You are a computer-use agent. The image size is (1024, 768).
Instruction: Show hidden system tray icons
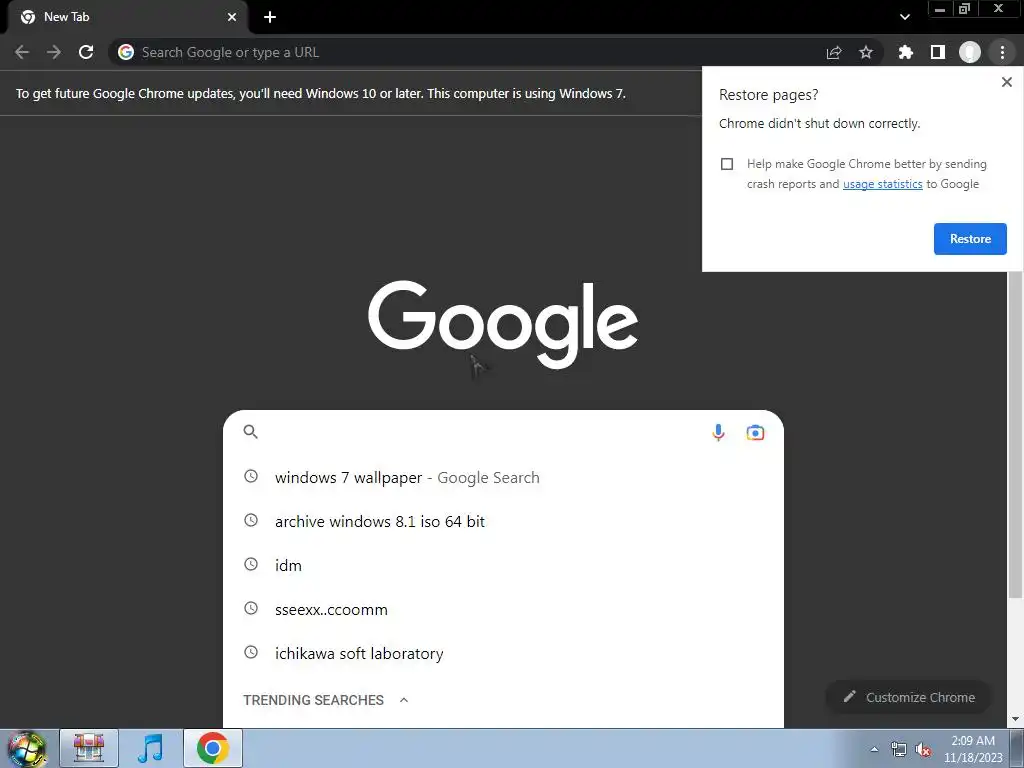coord(874,750)
